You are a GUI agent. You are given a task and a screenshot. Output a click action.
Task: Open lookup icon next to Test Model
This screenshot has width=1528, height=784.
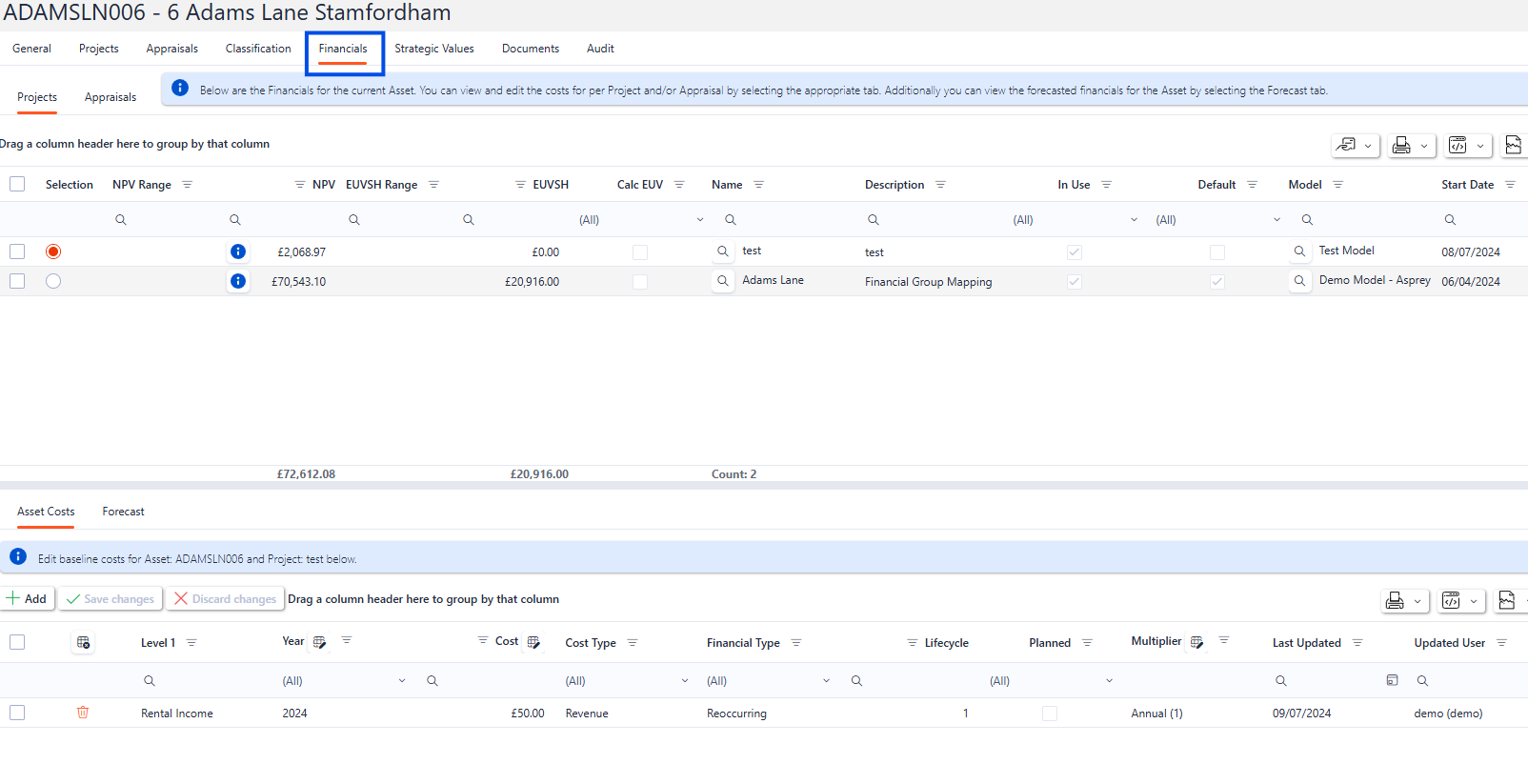coord(1299,251)
